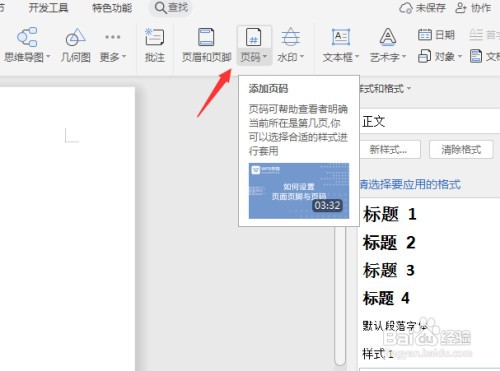Insert a 批注 comment
The image size is (500, 371).
point(155,46)
